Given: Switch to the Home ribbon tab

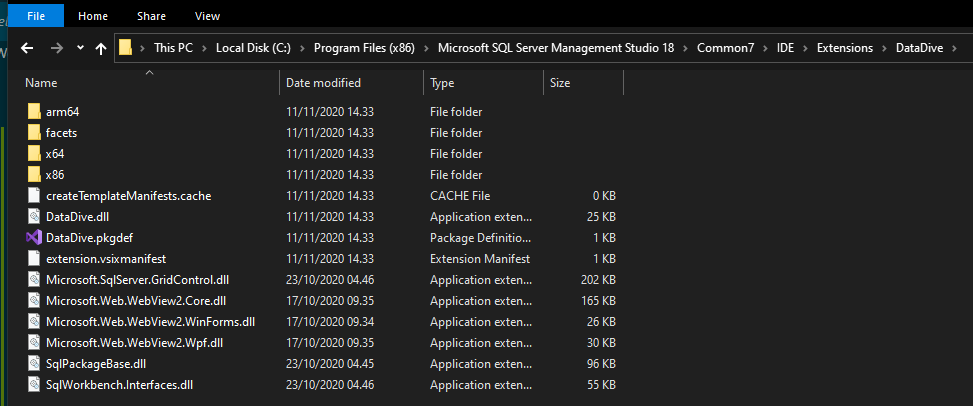Looking at the screenshot, I should [x=93, y=16].
